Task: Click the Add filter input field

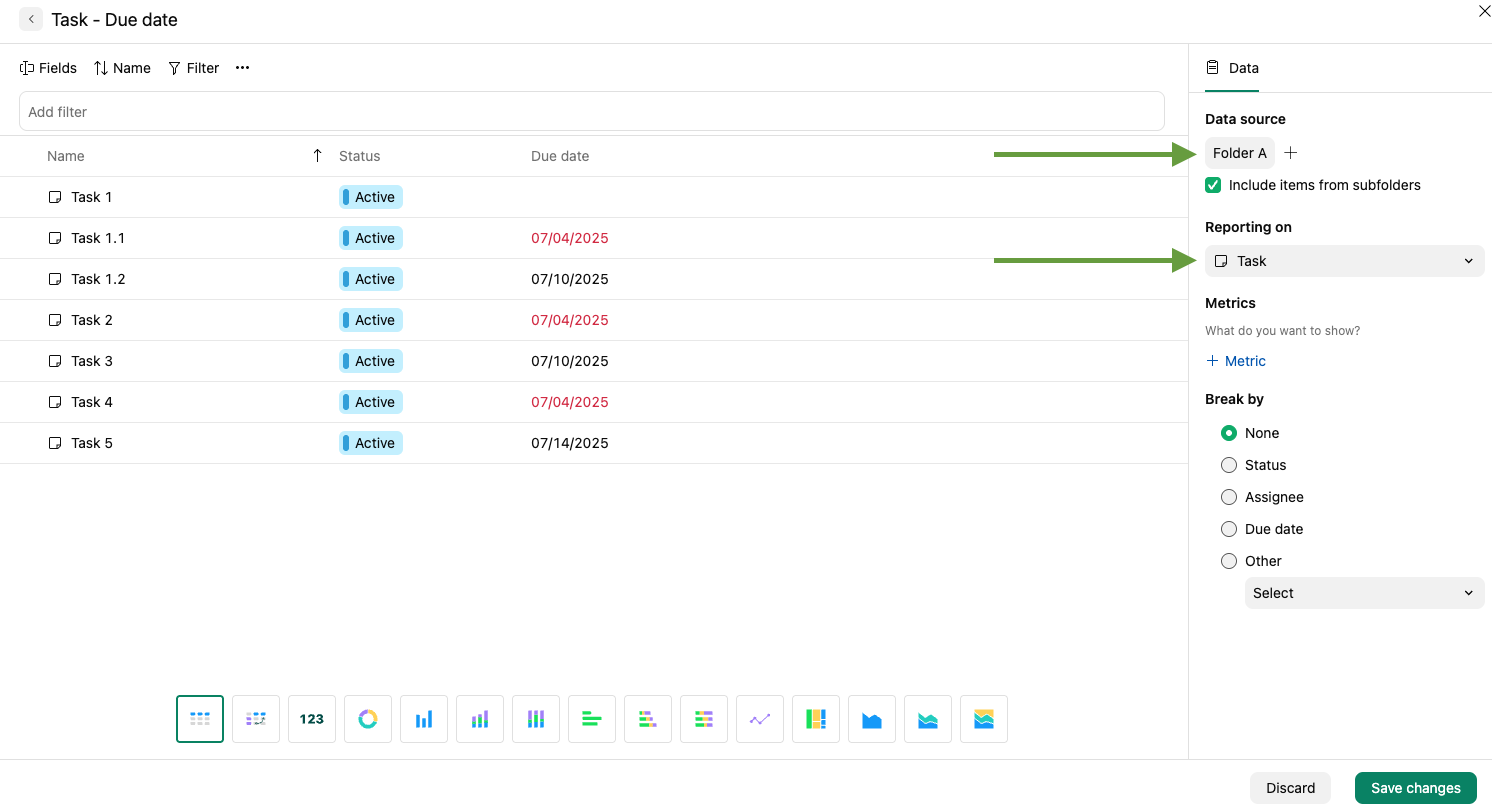Action: coord(591,112)
